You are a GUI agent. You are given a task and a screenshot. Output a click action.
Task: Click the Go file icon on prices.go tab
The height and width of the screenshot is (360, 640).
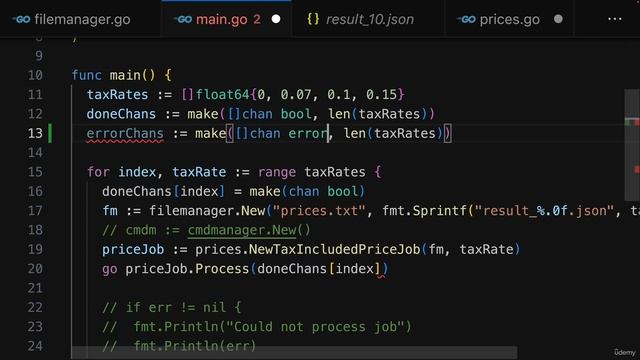[x=466, y=20]
